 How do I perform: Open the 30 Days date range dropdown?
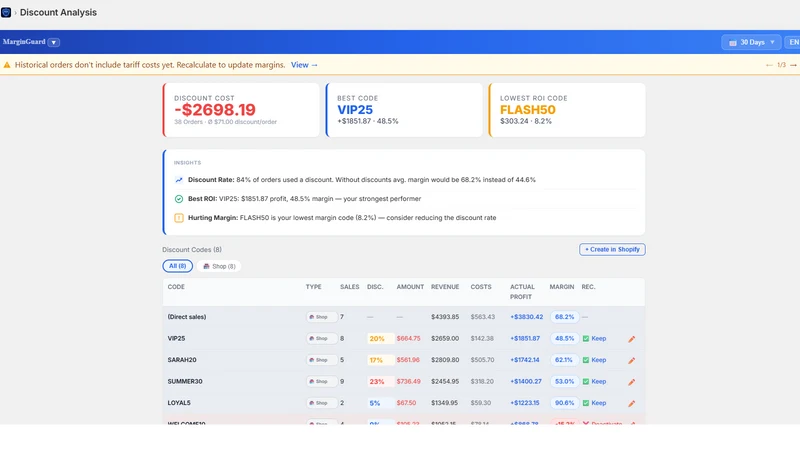click(751, 42)
